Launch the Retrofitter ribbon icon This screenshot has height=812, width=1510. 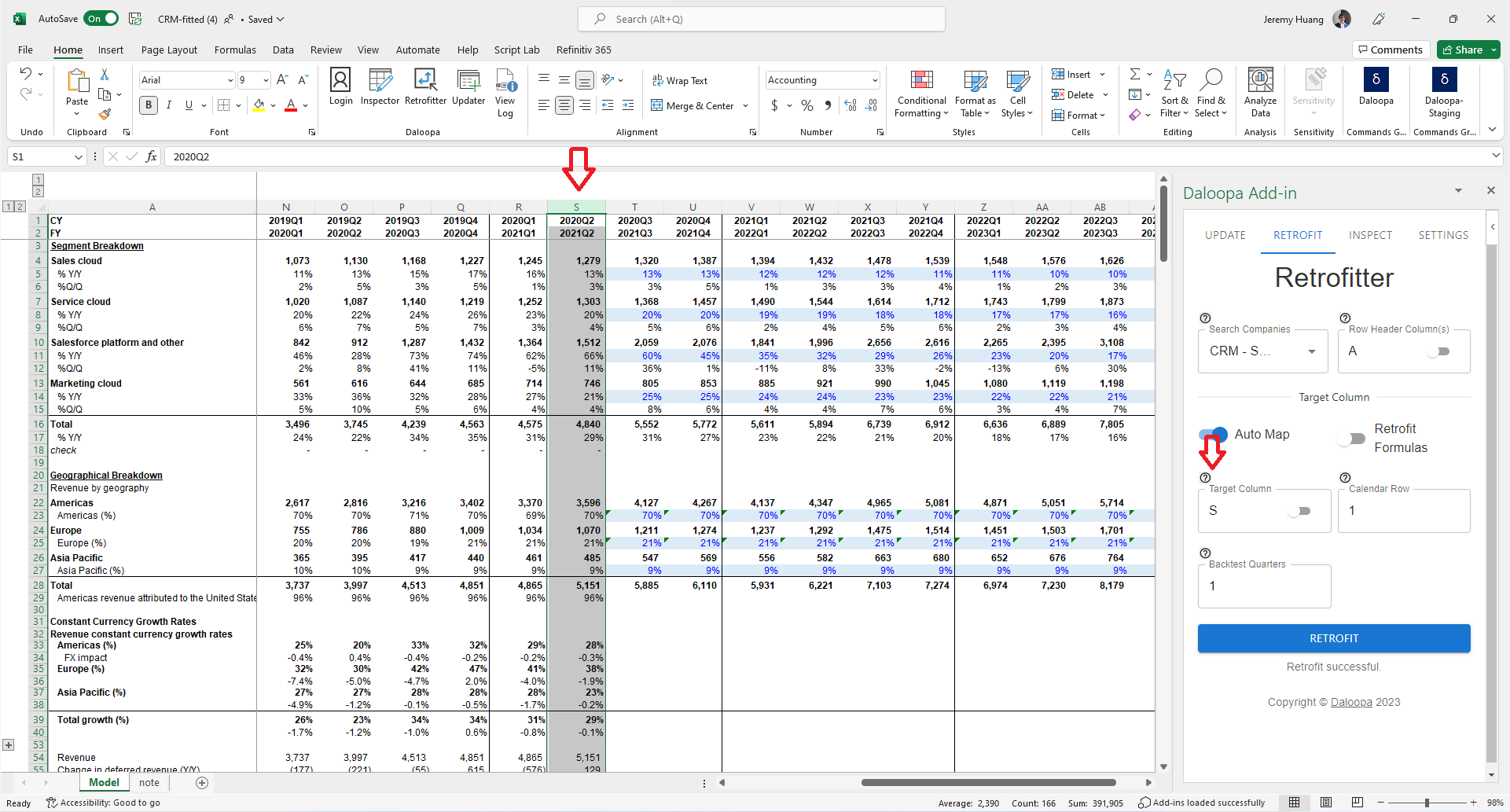[425, 86]
